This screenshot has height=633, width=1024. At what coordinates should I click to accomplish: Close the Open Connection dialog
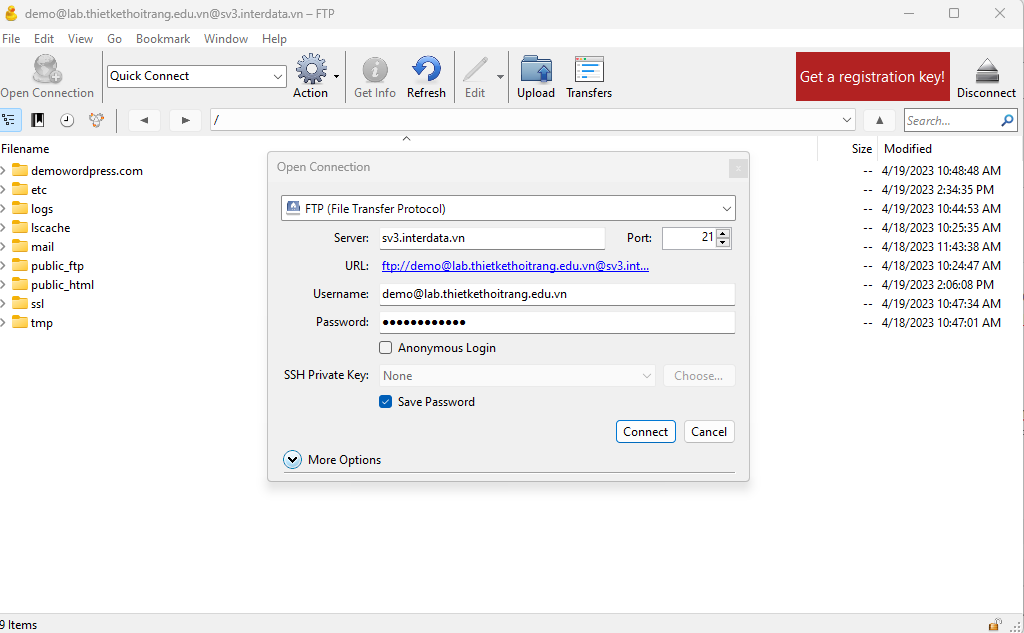(x=738, y=169)
